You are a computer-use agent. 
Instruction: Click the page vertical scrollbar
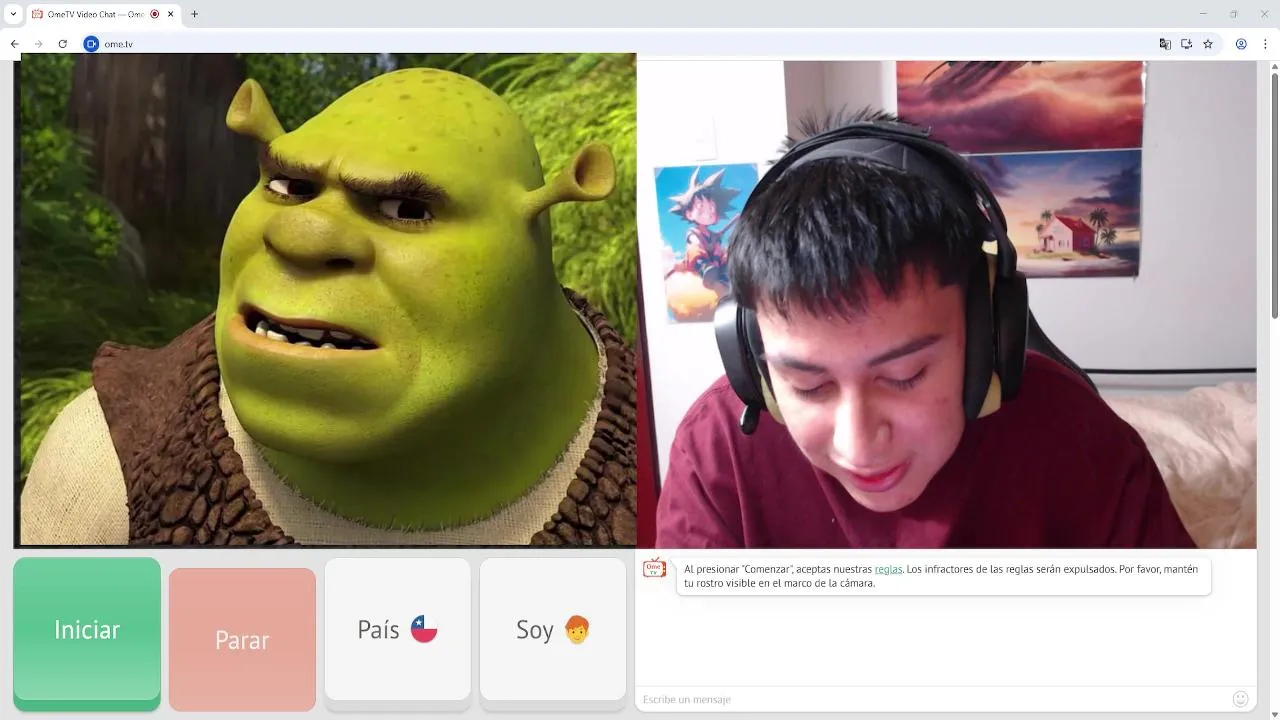click(x=1274, y=196)
